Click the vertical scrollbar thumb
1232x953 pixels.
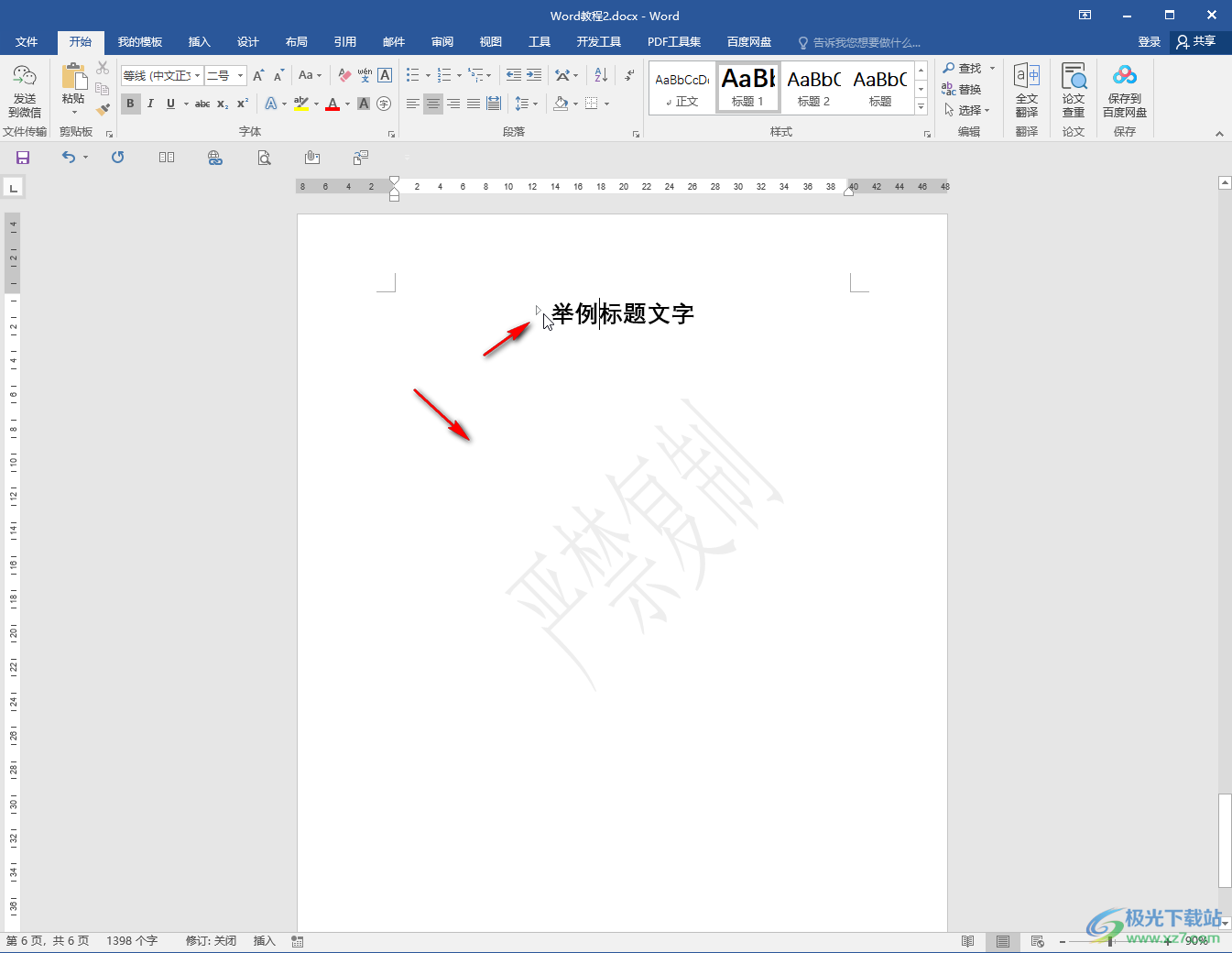click(x=1225, y=841)
